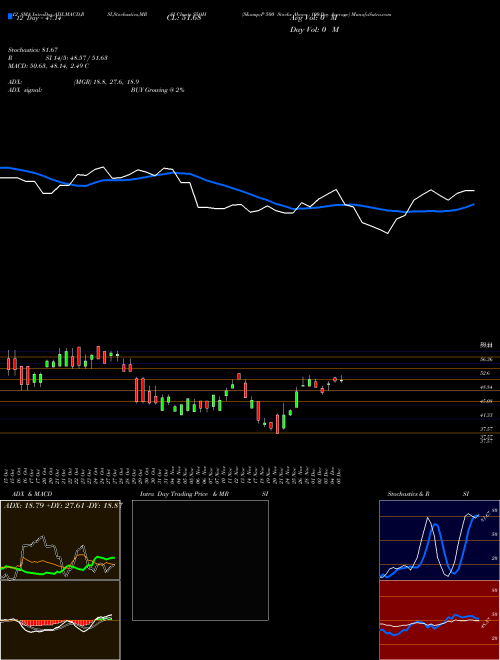This screenshot has width=500, height=660.
Task: Click the last candlestick on the price chart
Action: [341, 380]
